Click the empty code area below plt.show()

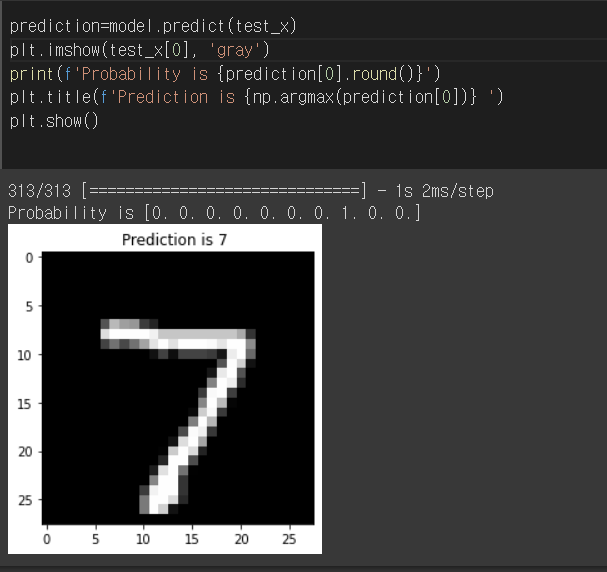(306, 149)
